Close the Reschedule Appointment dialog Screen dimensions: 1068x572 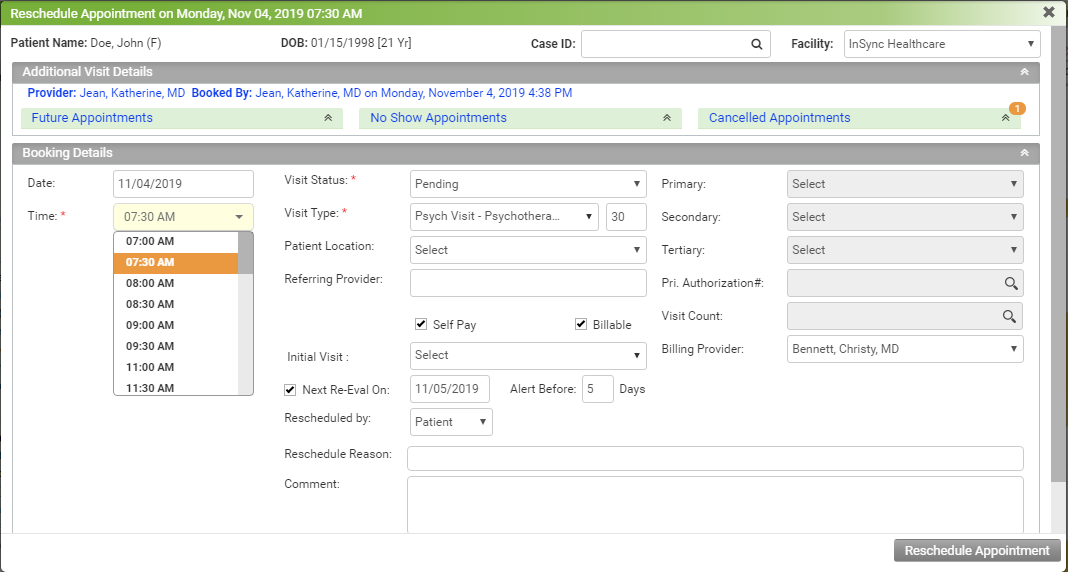pos(1048,13)
